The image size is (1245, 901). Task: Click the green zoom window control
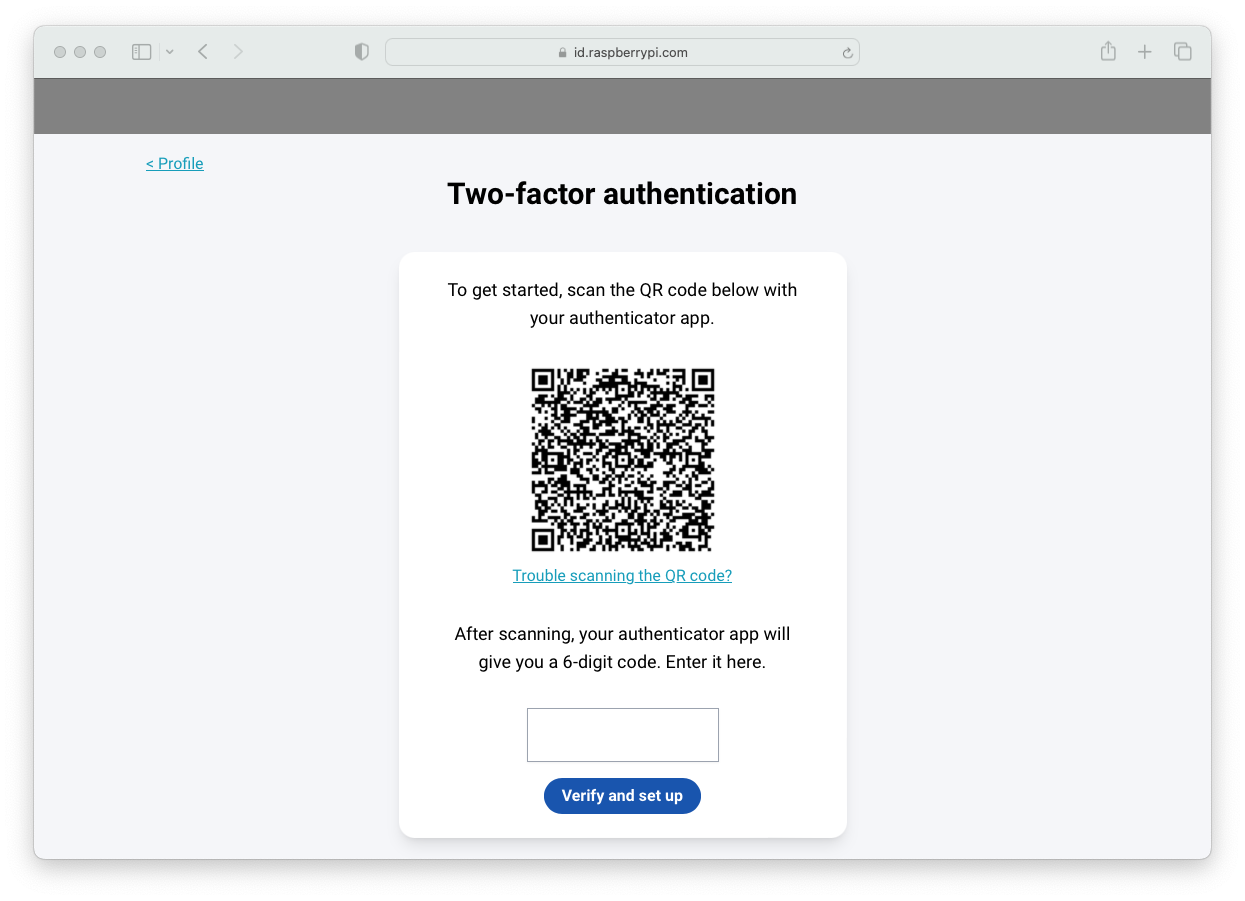pos(99,51)
